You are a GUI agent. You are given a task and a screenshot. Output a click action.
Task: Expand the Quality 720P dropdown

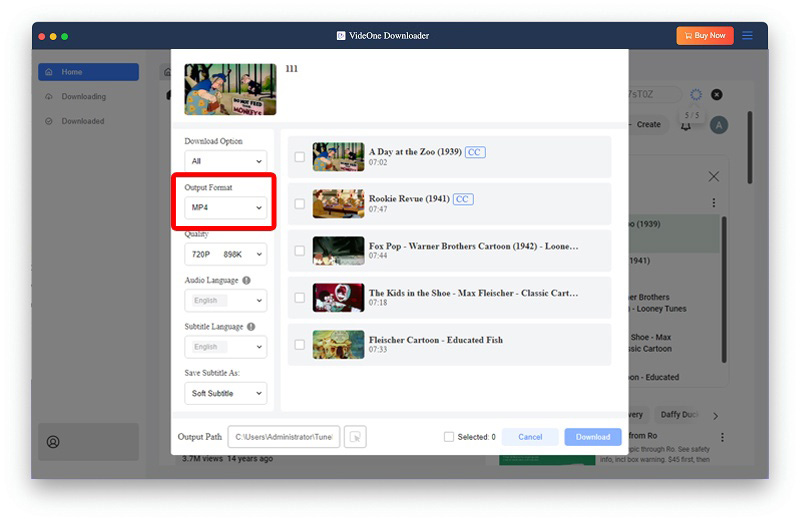click(x=226, y=254)
